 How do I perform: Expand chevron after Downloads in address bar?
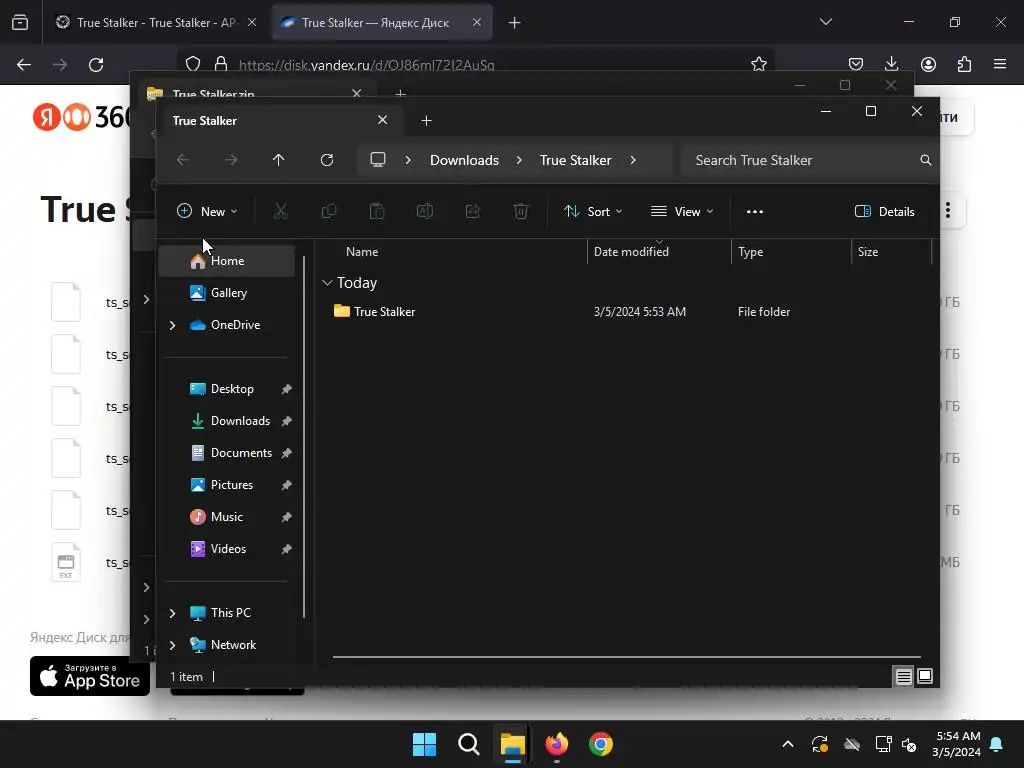tap(519, 160)
